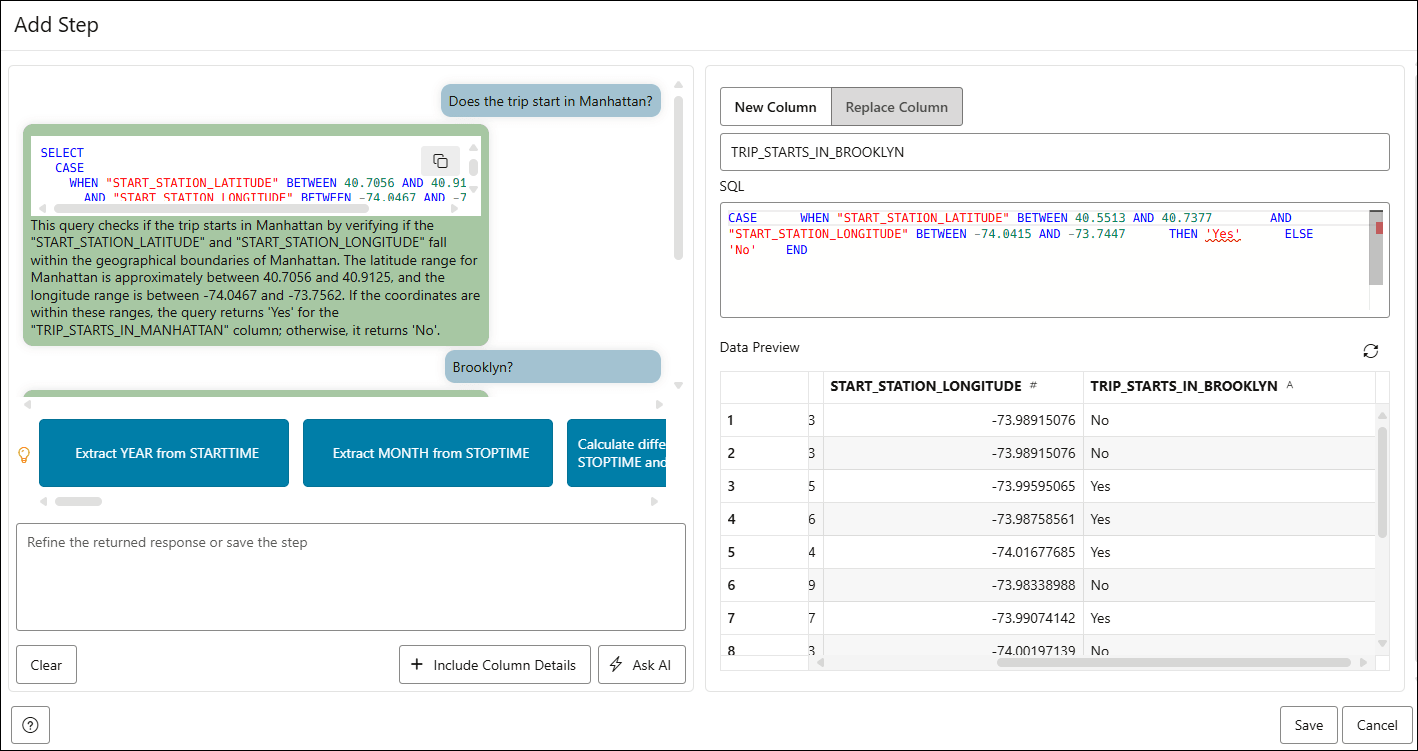This screenshot has height=751, width=1418.
Task: Click the refine response text area
Action: [x=350, y=577]
